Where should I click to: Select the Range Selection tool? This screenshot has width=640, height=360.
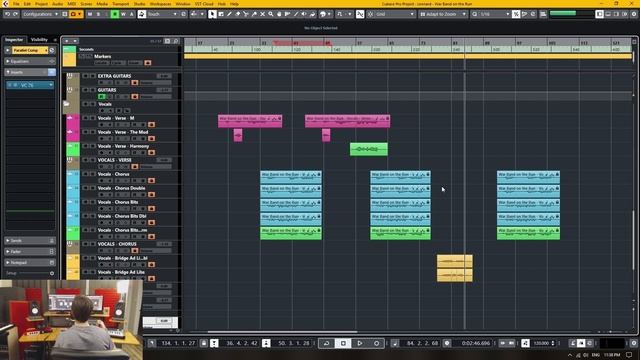coord(221,14)
